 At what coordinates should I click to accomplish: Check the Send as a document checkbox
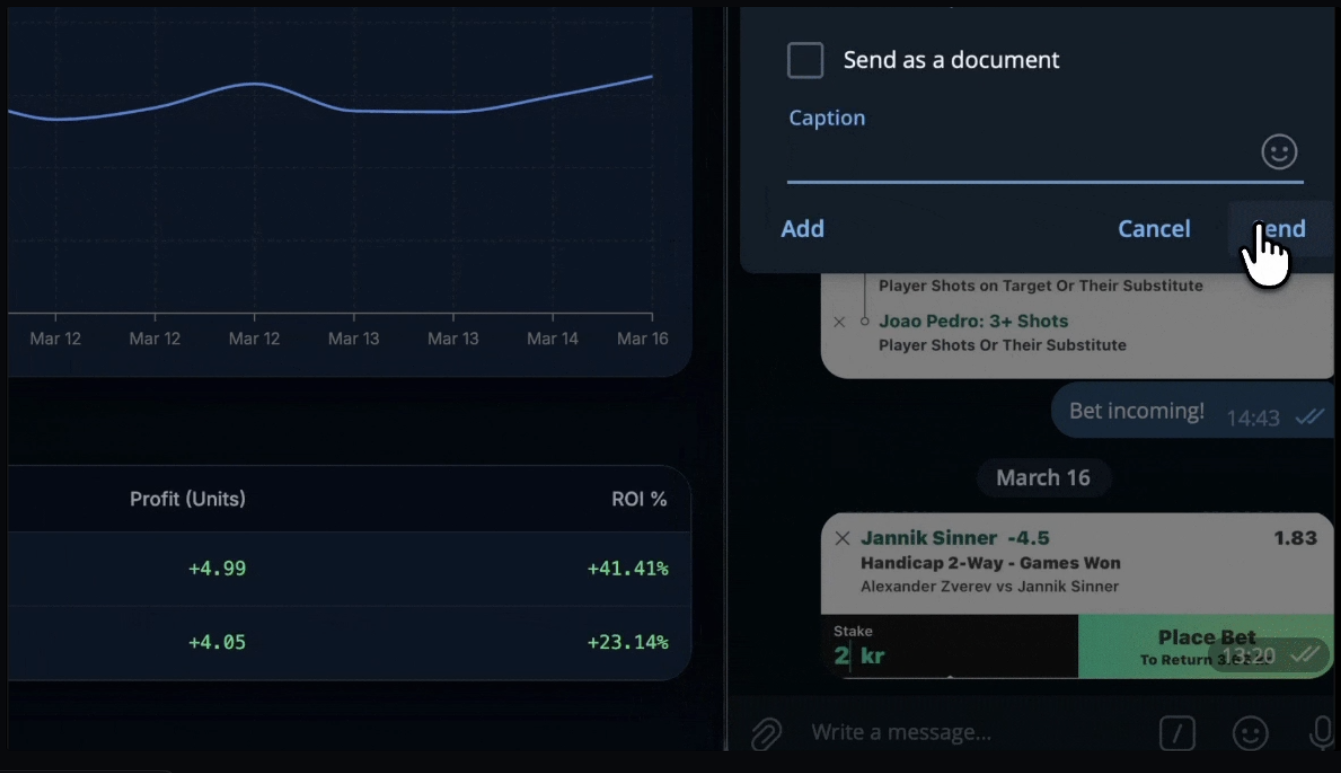coord(805,60)
